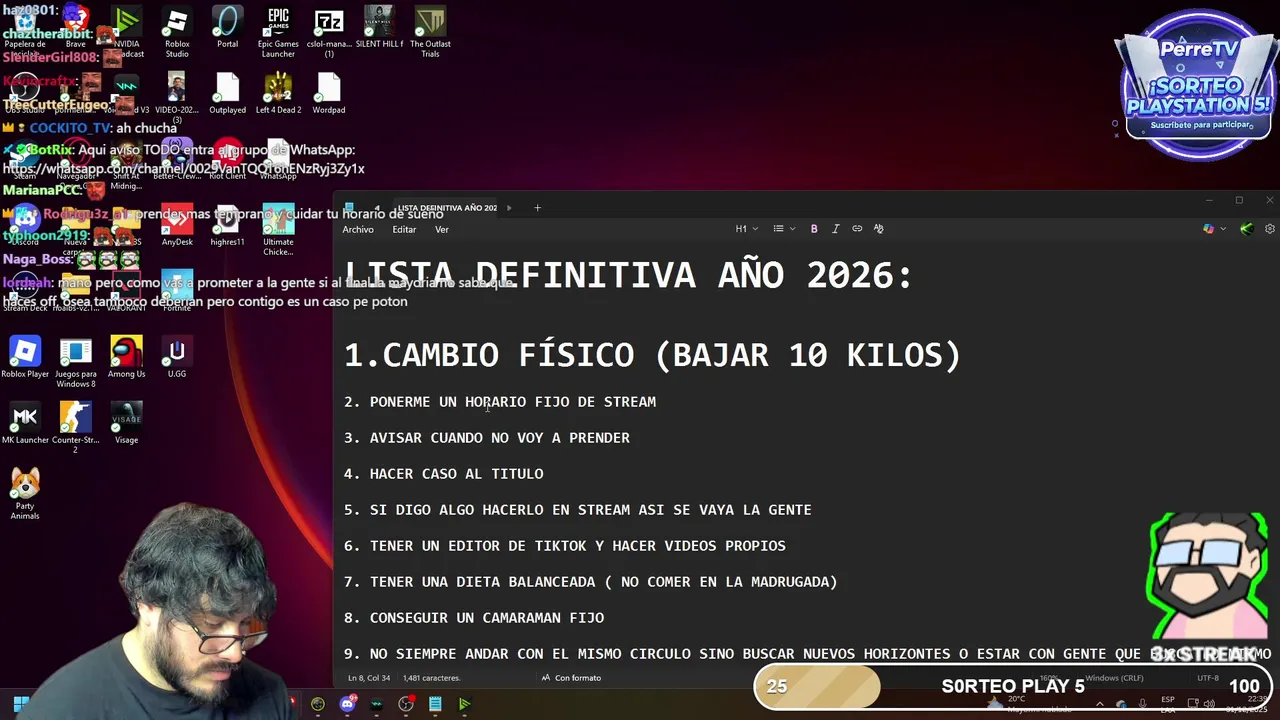The image size is (1280, 720).
Task: Click the Con formato status bar toggle
Action: 571,678
